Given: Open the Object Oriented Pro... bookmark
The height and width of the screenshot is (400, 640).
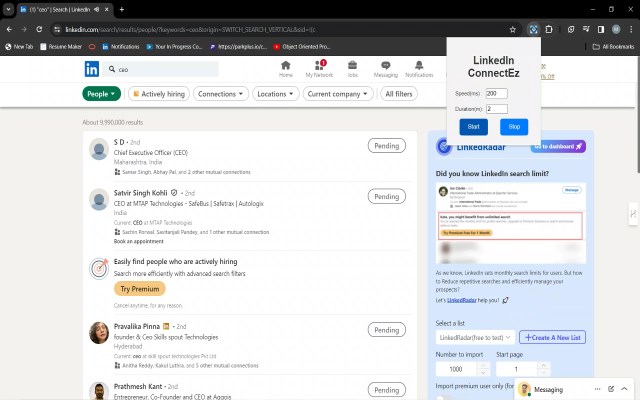Looking at the screenshot, I should pos(302,47).
